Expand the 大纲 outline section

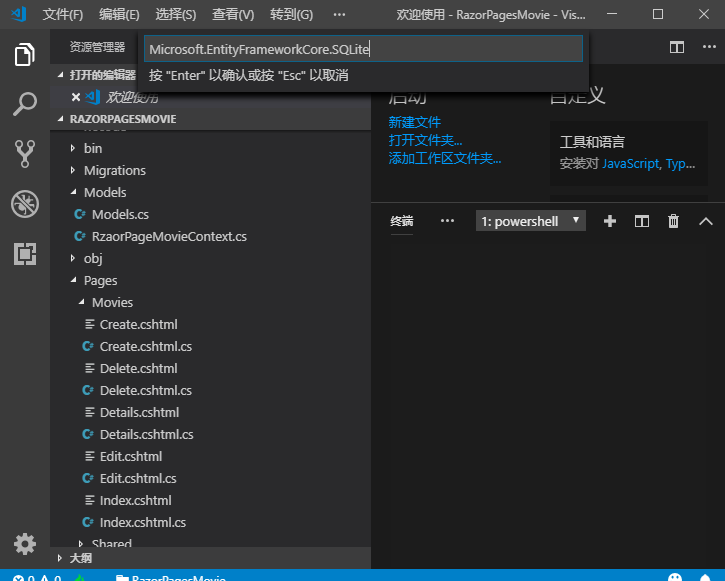click(60, 558)
